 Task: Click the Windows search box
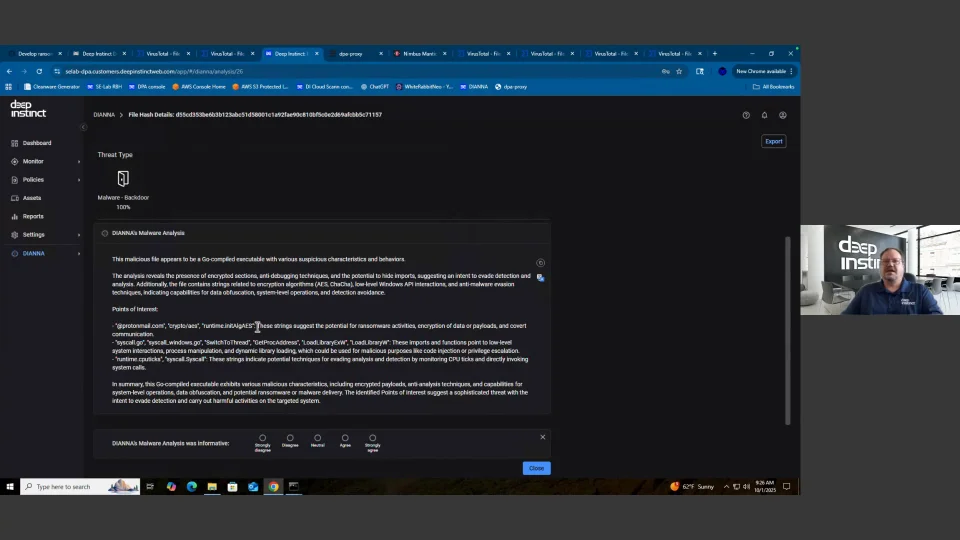point(80,487)
